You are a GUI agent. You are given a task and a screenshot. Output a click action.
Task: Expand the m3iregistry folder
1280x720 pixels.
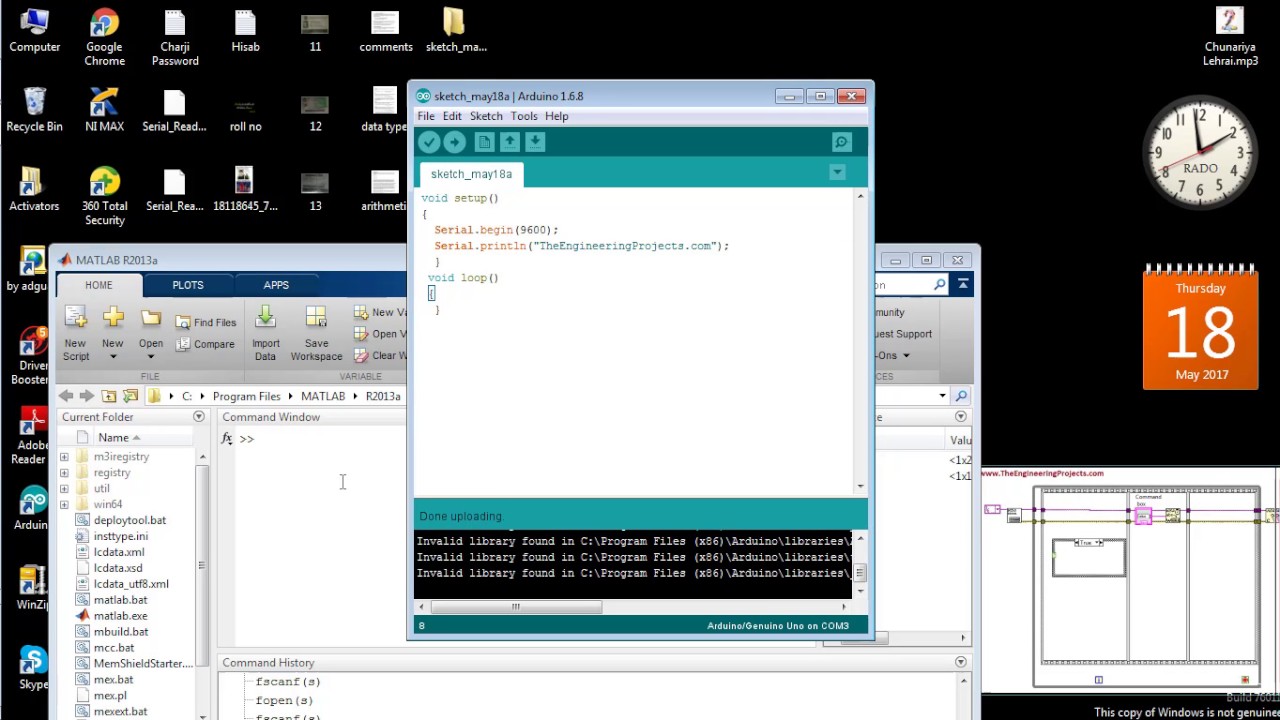coord(64,457)
